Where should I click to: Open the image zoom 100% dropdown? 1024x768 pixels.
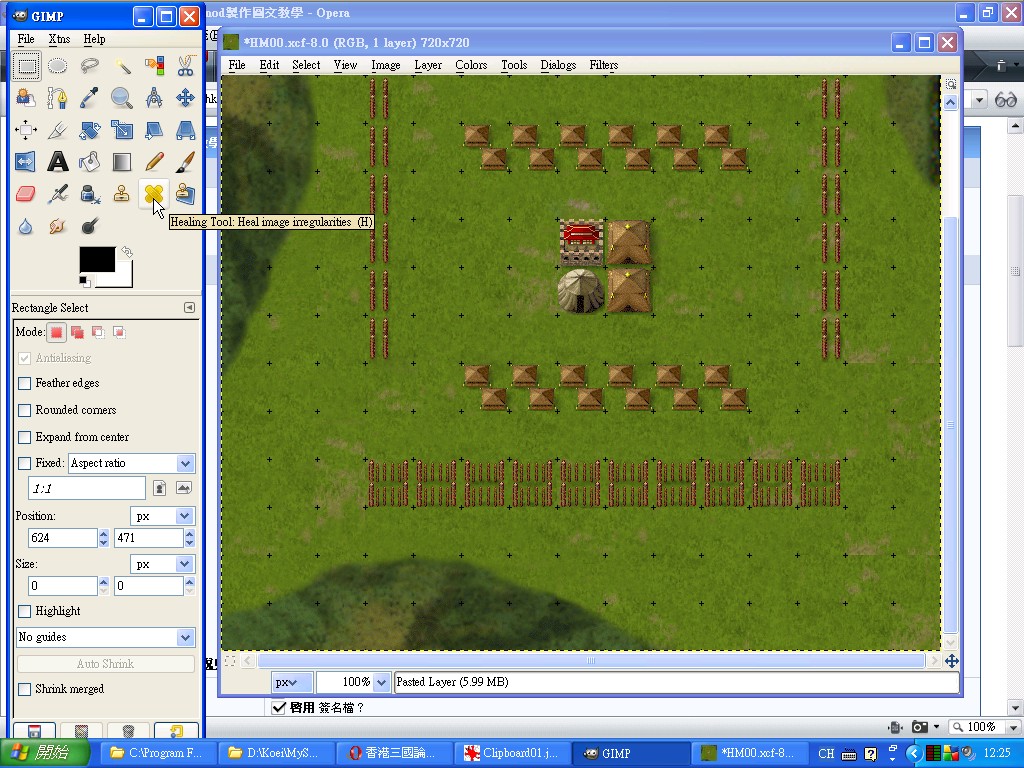click(x=381, y=682)
